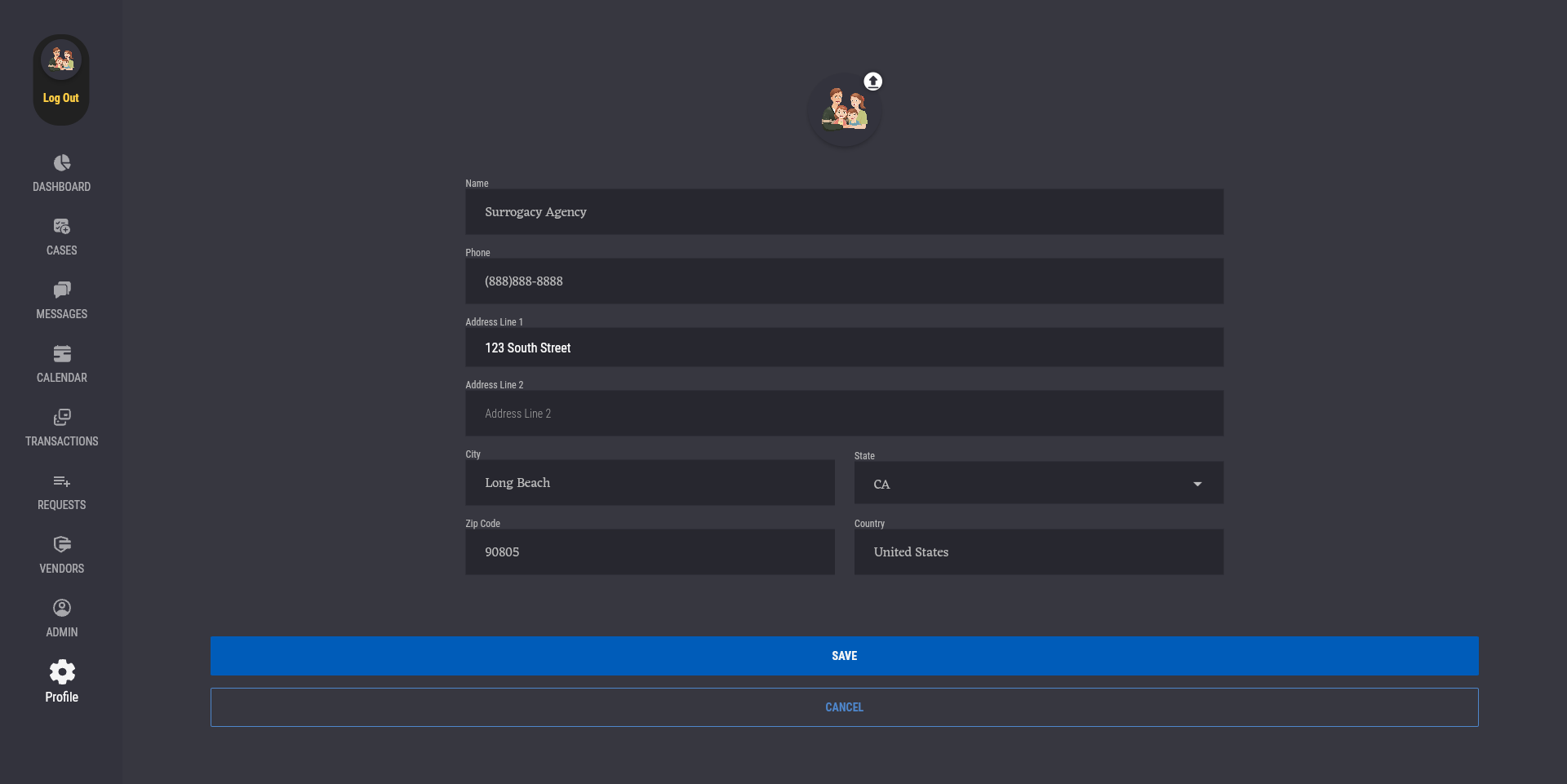
Task: Click the upload photo arrow icon
Action: (873, 82)
